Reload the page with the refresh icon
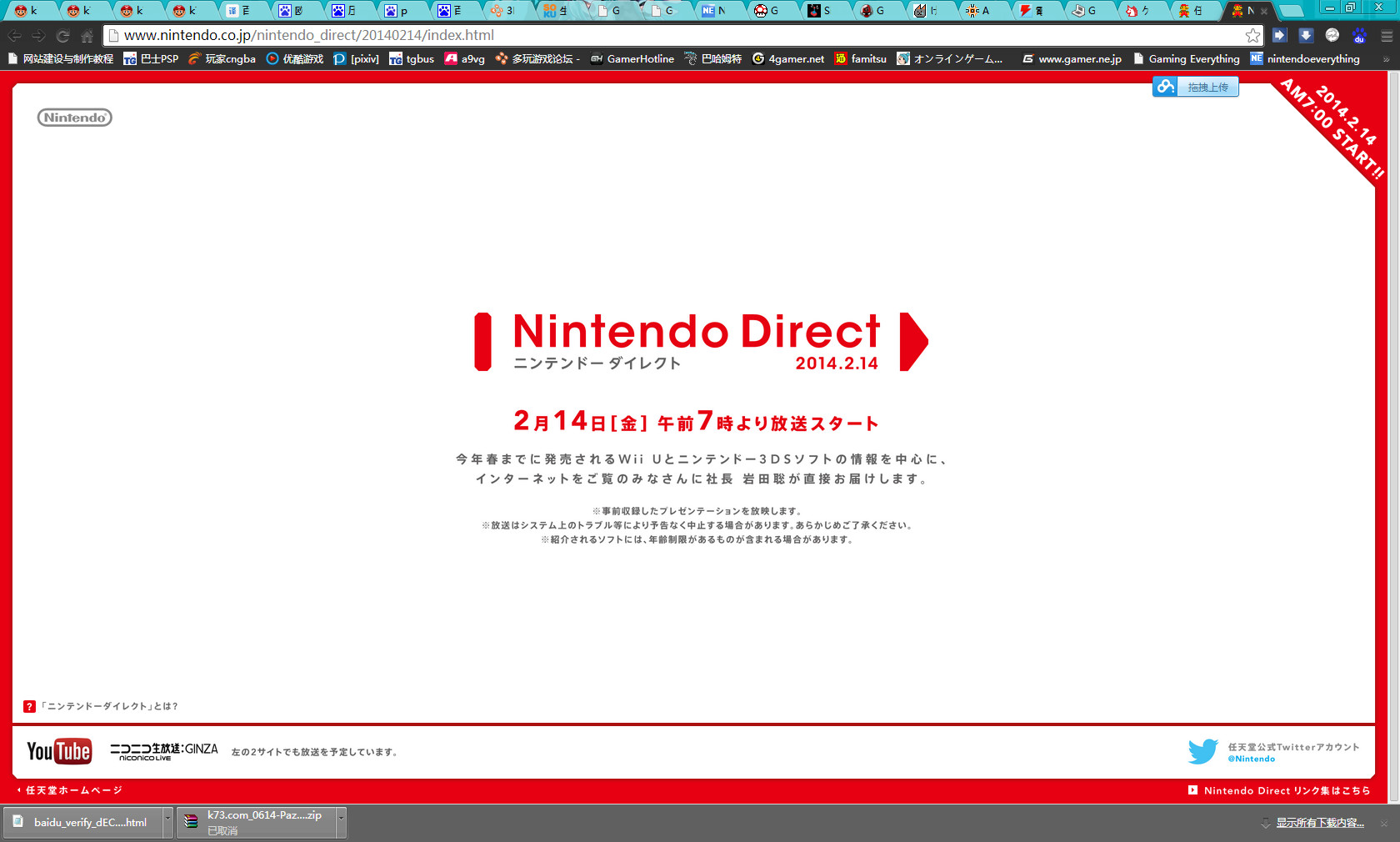Screen dimensions: 1400x842 (63, 36)
